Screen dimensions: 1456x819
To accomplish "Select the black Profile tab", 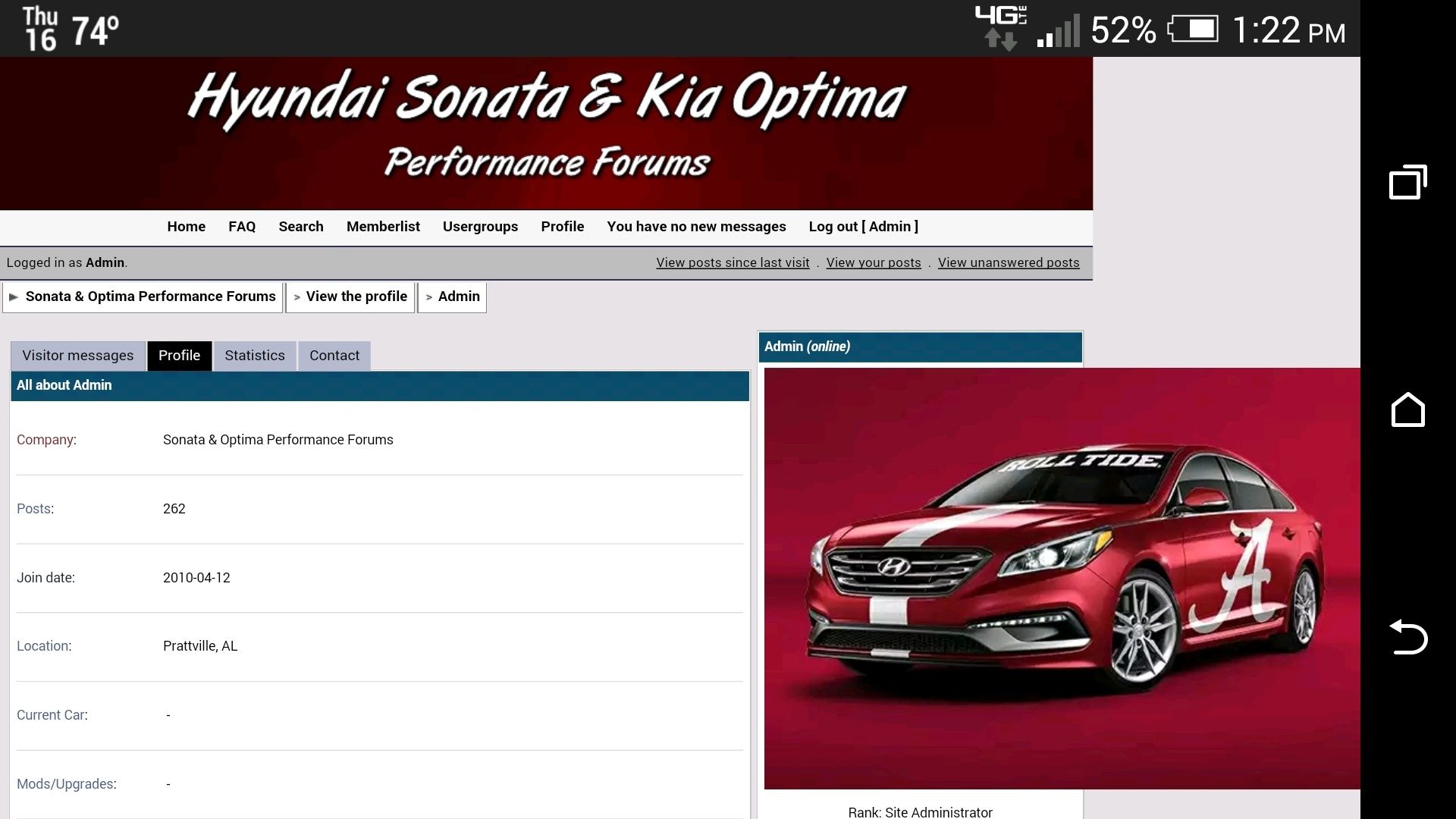I will coord(179,356).
